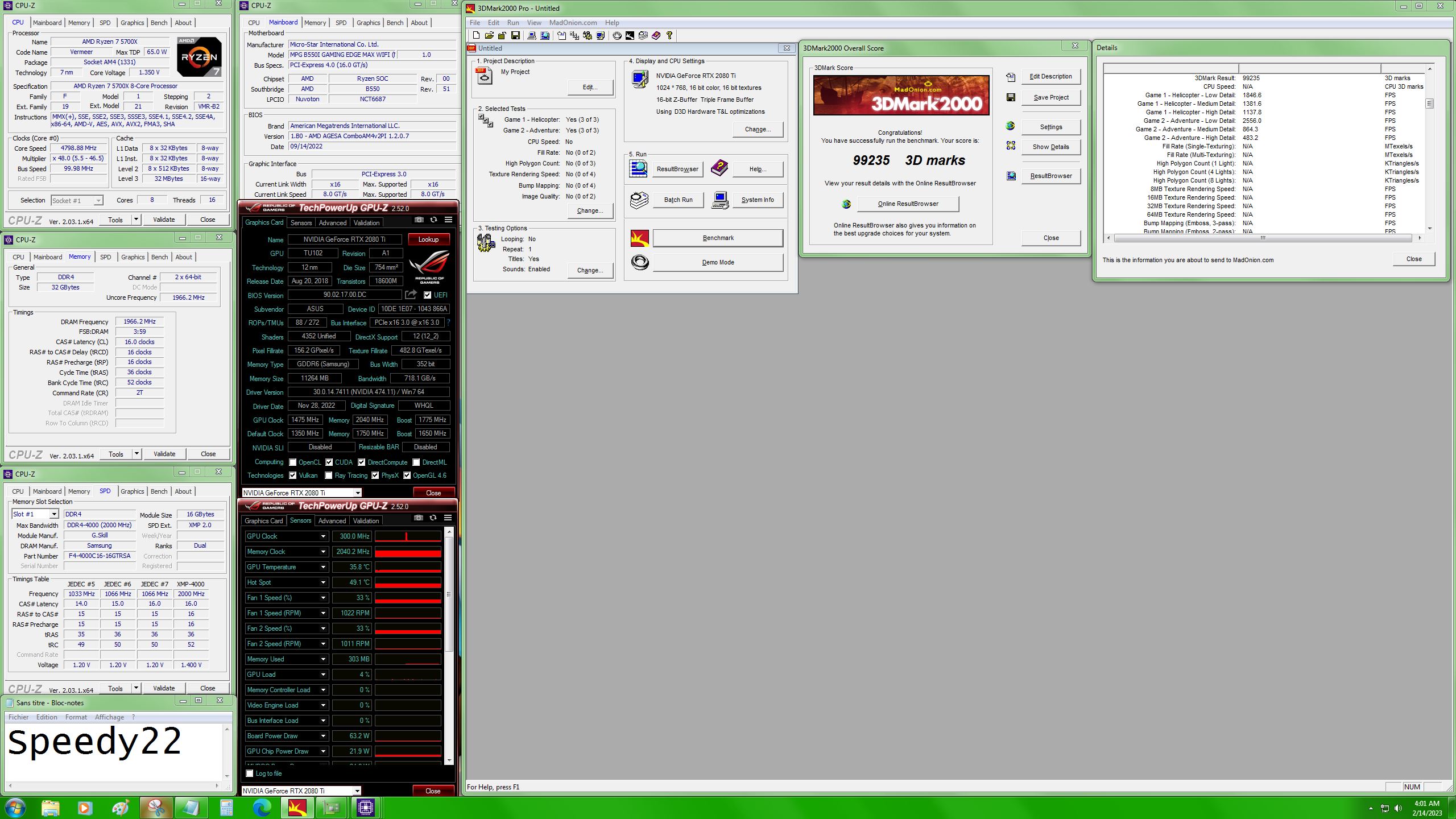Toggle Ray Tracing checkbox in GPU-Z
Image resolution: width=1456 pixels, height=819 pixels.
(x=328, y=475)
